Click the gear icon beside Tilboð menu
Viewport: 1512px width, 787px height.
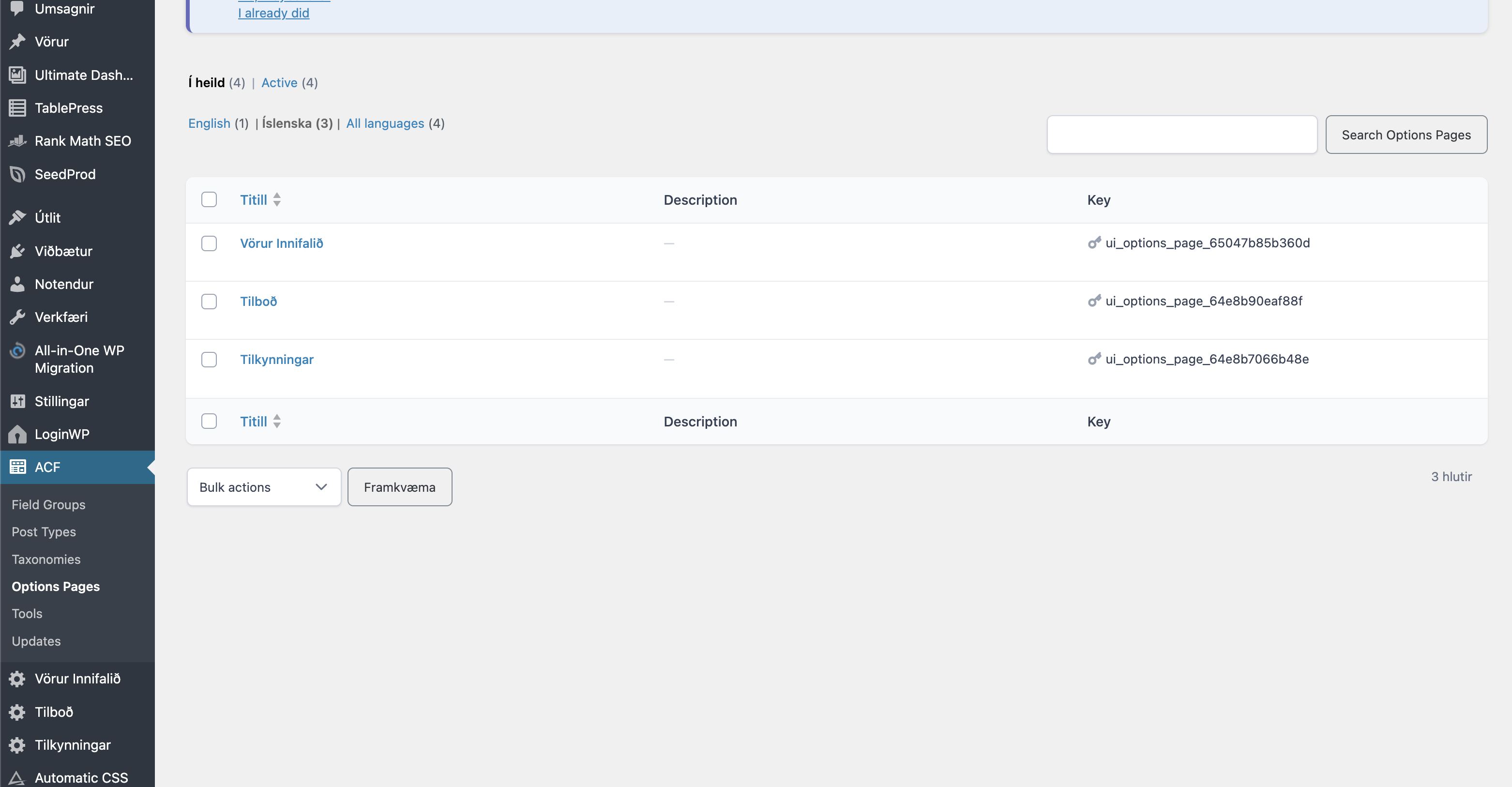(17, 712)
